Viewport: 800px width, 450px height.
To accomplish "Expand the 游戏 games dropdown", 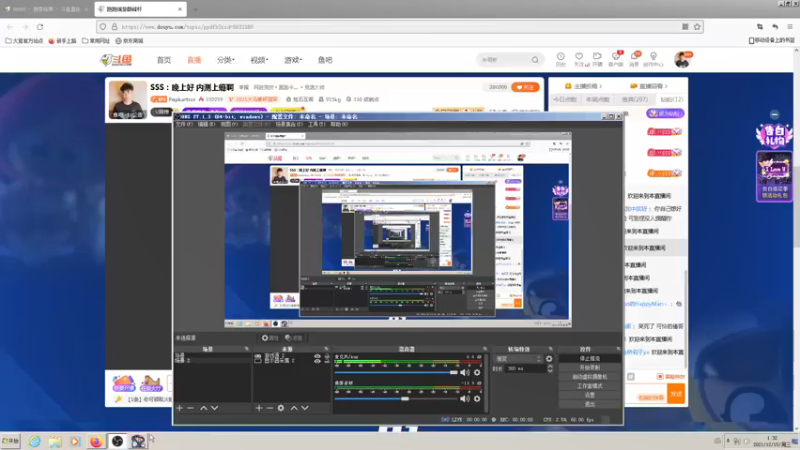I will point(293,60).
